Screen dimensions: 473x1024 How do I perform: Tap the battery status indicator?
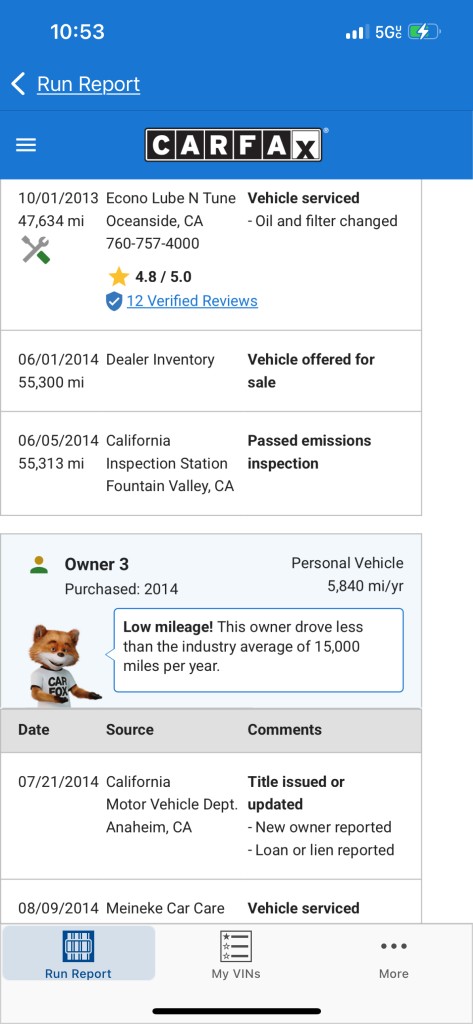[x=424, y=31]
